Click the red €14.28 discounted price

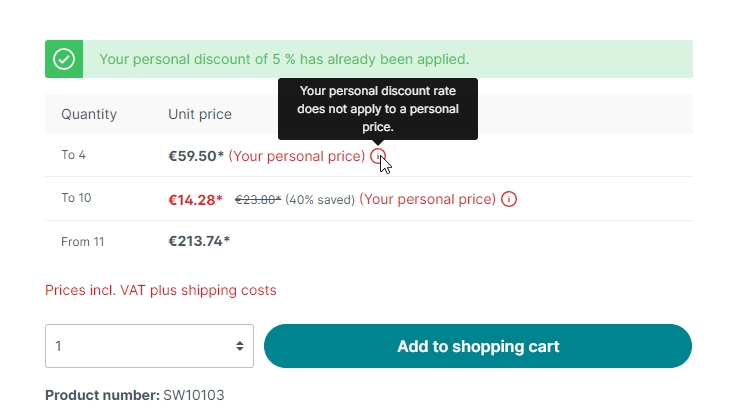coord(196,199)
